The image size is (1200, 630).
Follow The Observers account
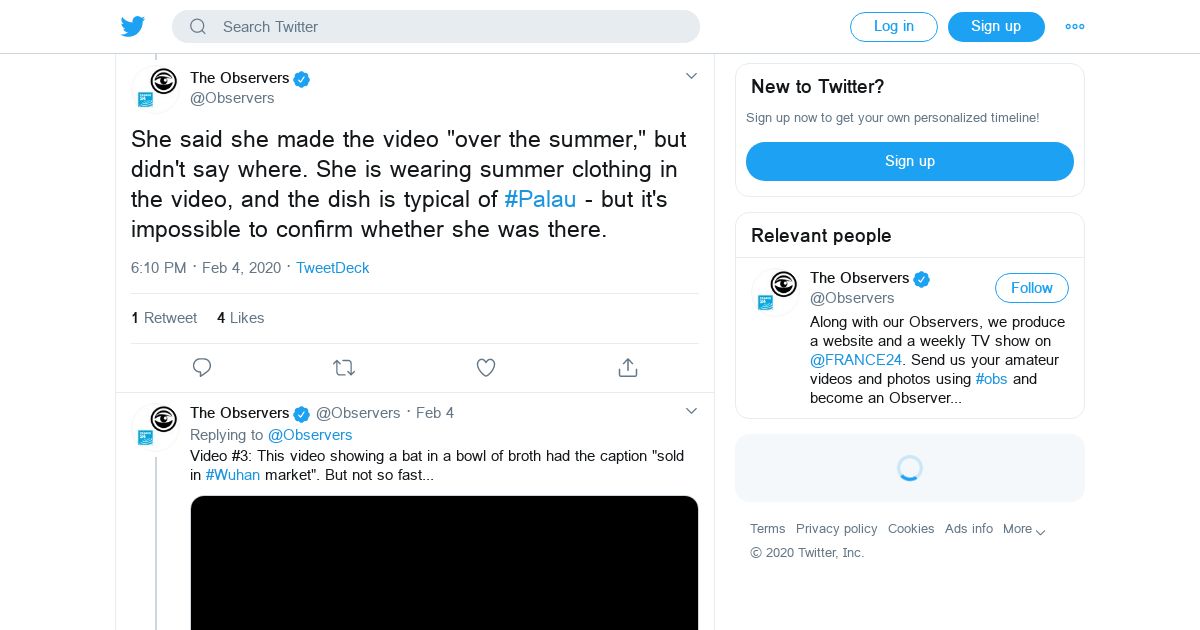[x=1031, y=288]
